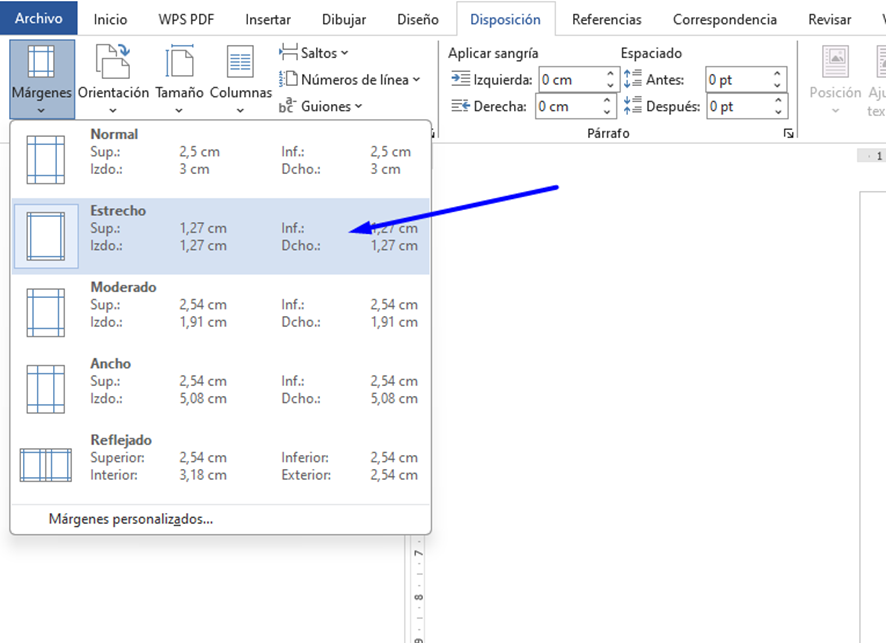The image size is (886, 643).
Task: Select the Ancho margin preset
Action: click(45, 389)
